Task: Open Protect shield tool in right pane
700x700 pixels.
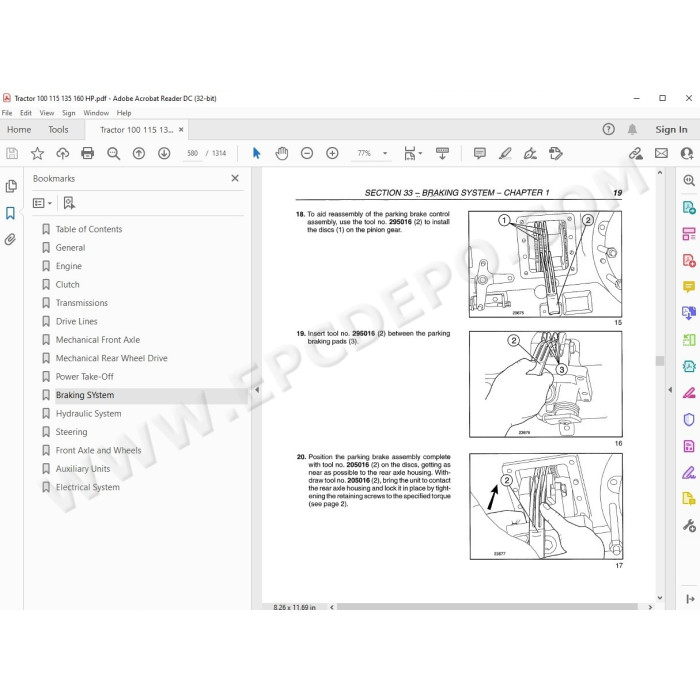Action: (x=688, y=419)
